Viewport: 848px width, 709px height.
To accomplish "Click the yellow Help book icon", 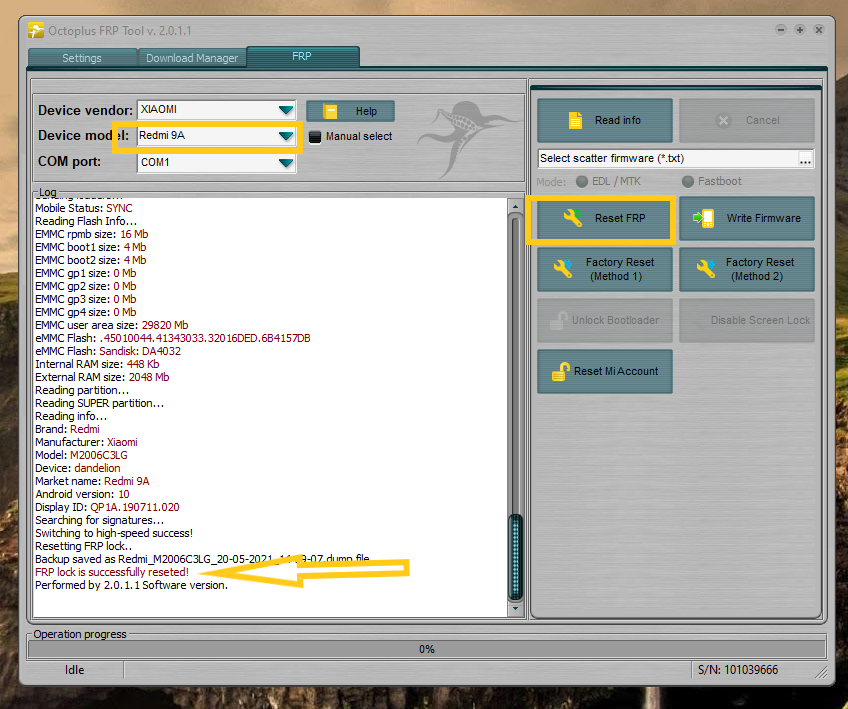I will pos(330,111).
